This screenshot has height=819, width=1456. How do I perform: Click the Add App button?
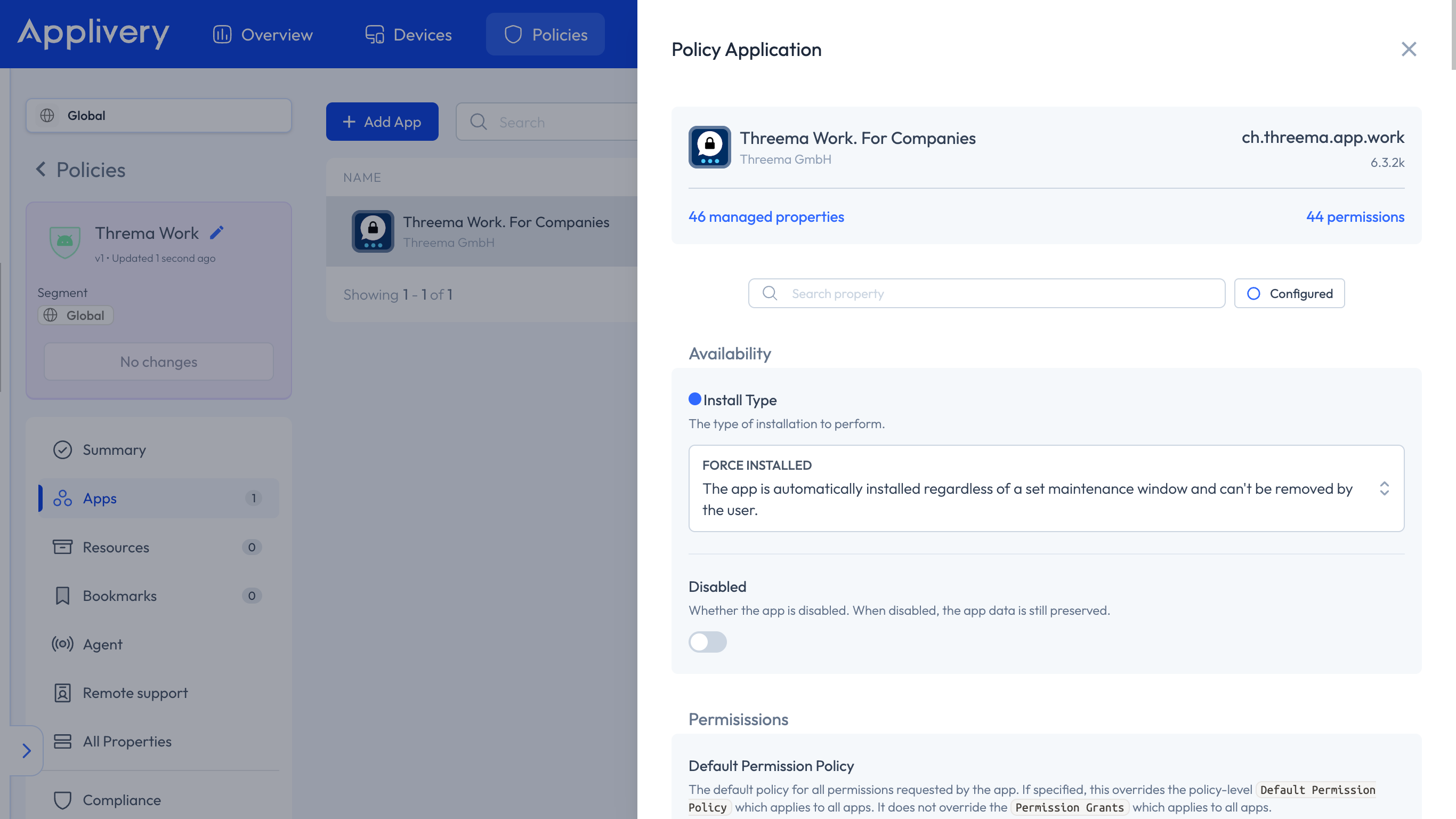pos(382,122)
